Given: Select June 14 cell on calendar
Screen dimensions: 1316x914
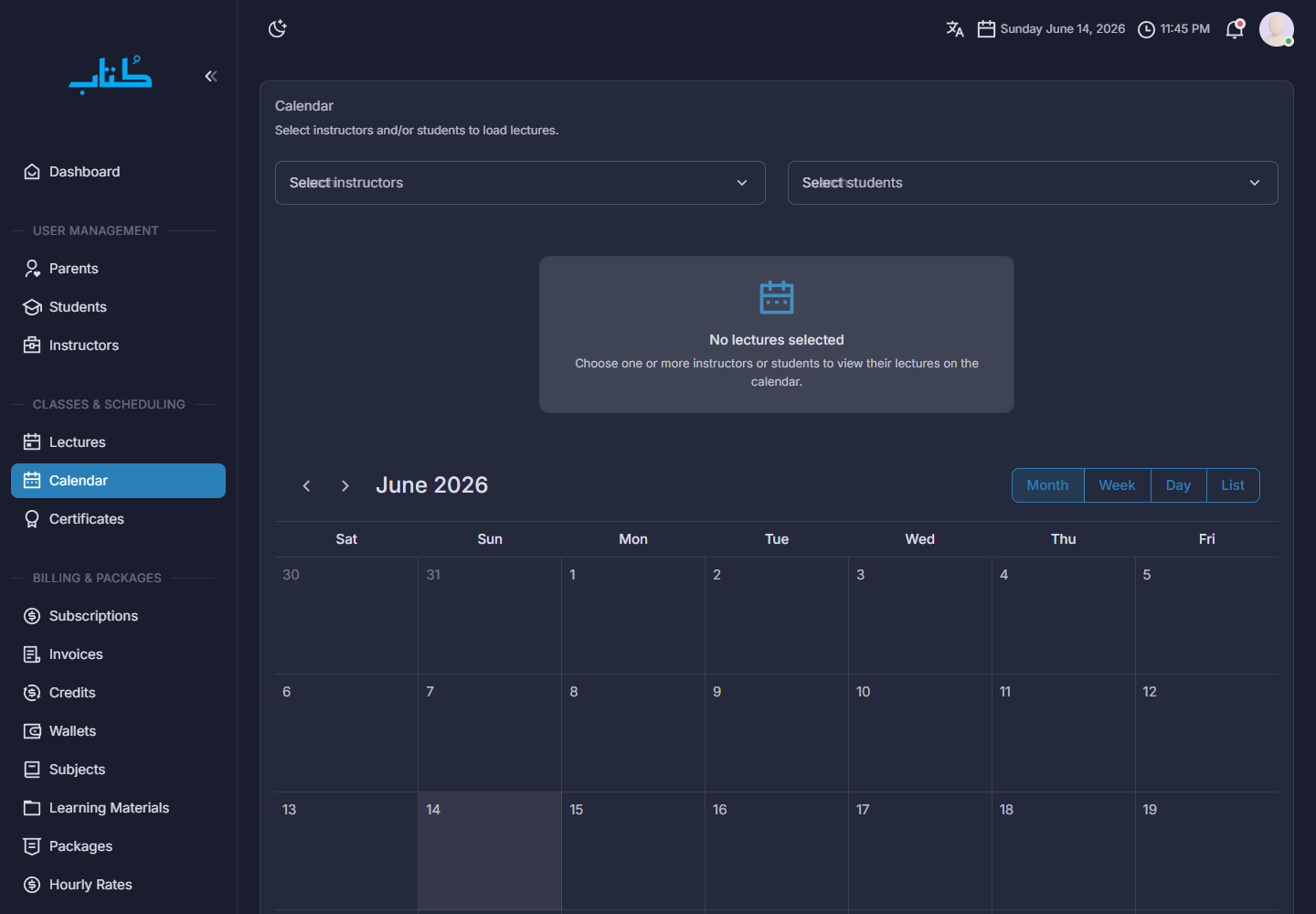Looking at the screenshot, I should coord(490,851).
